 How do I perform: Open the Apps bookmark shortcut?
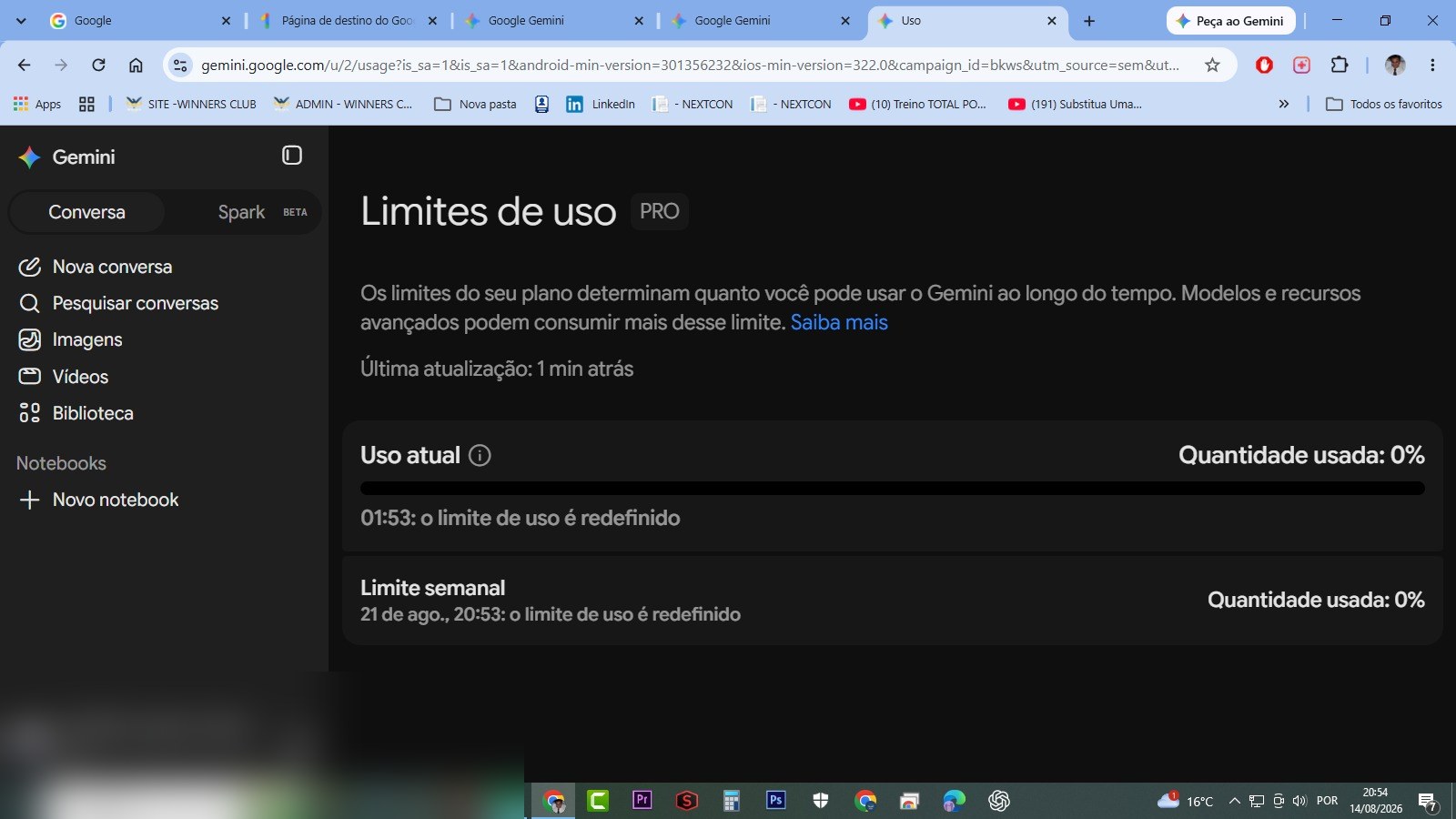(37, 104)
